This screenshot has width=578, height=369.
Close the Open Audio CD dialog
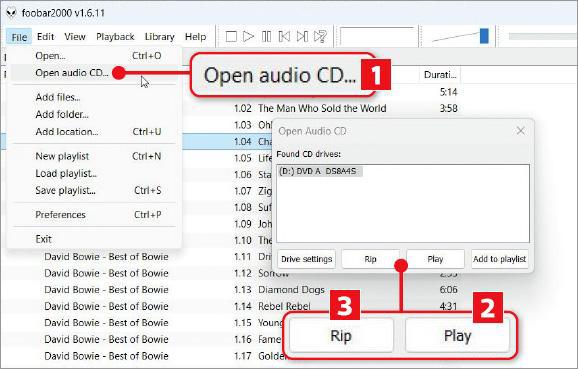(x=520, y=131)
